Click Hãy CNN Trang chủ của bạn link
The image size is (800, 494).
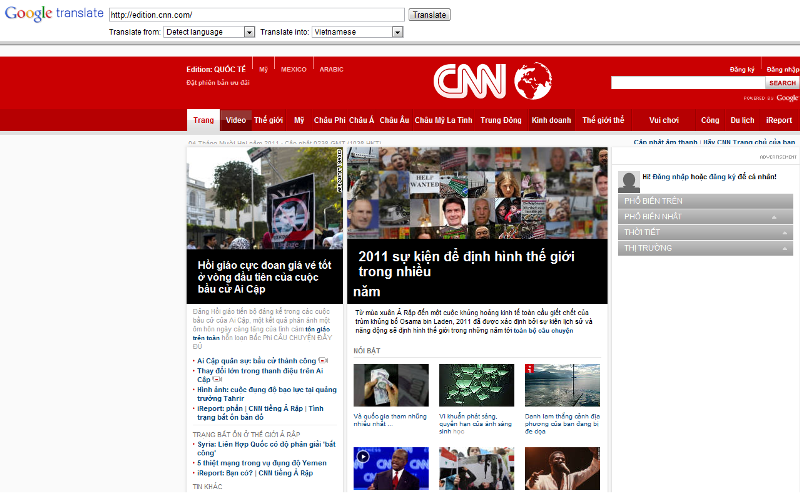(x=749, y=142)
